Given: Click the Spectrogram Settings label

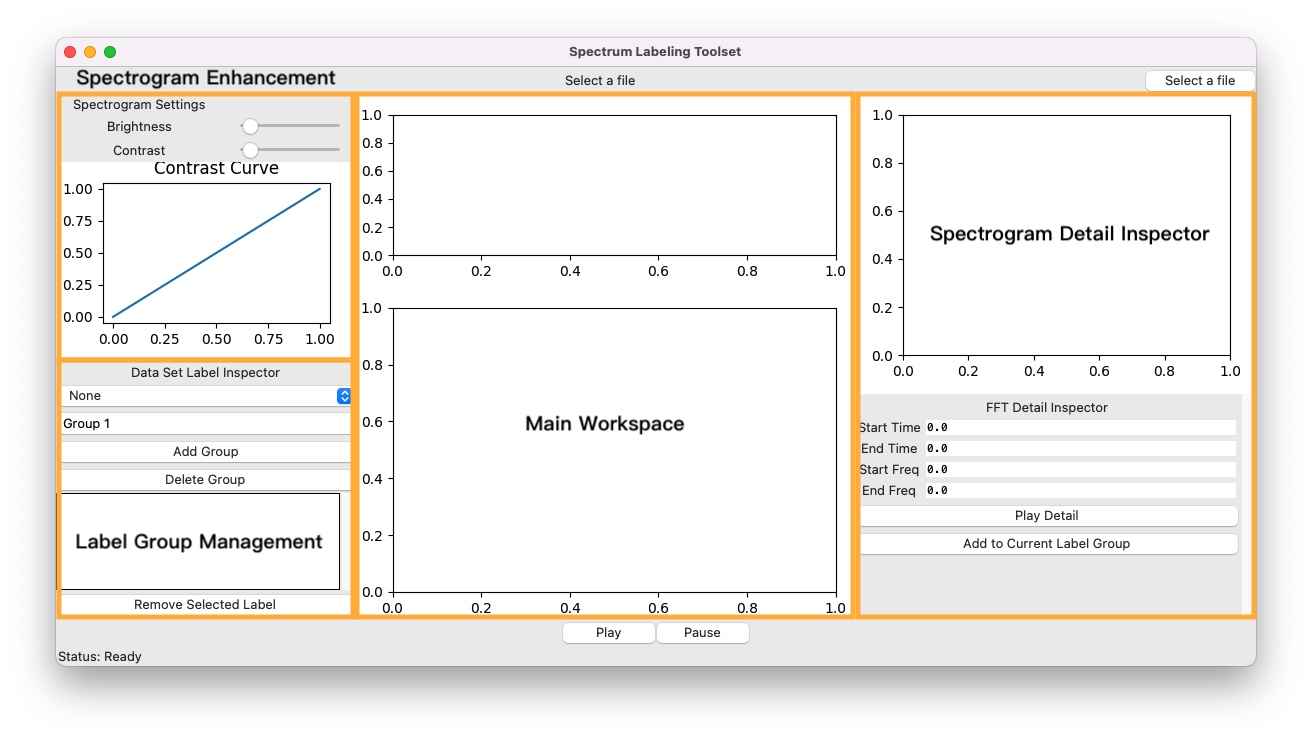Looking at the screenshot, I should (139, 105).
